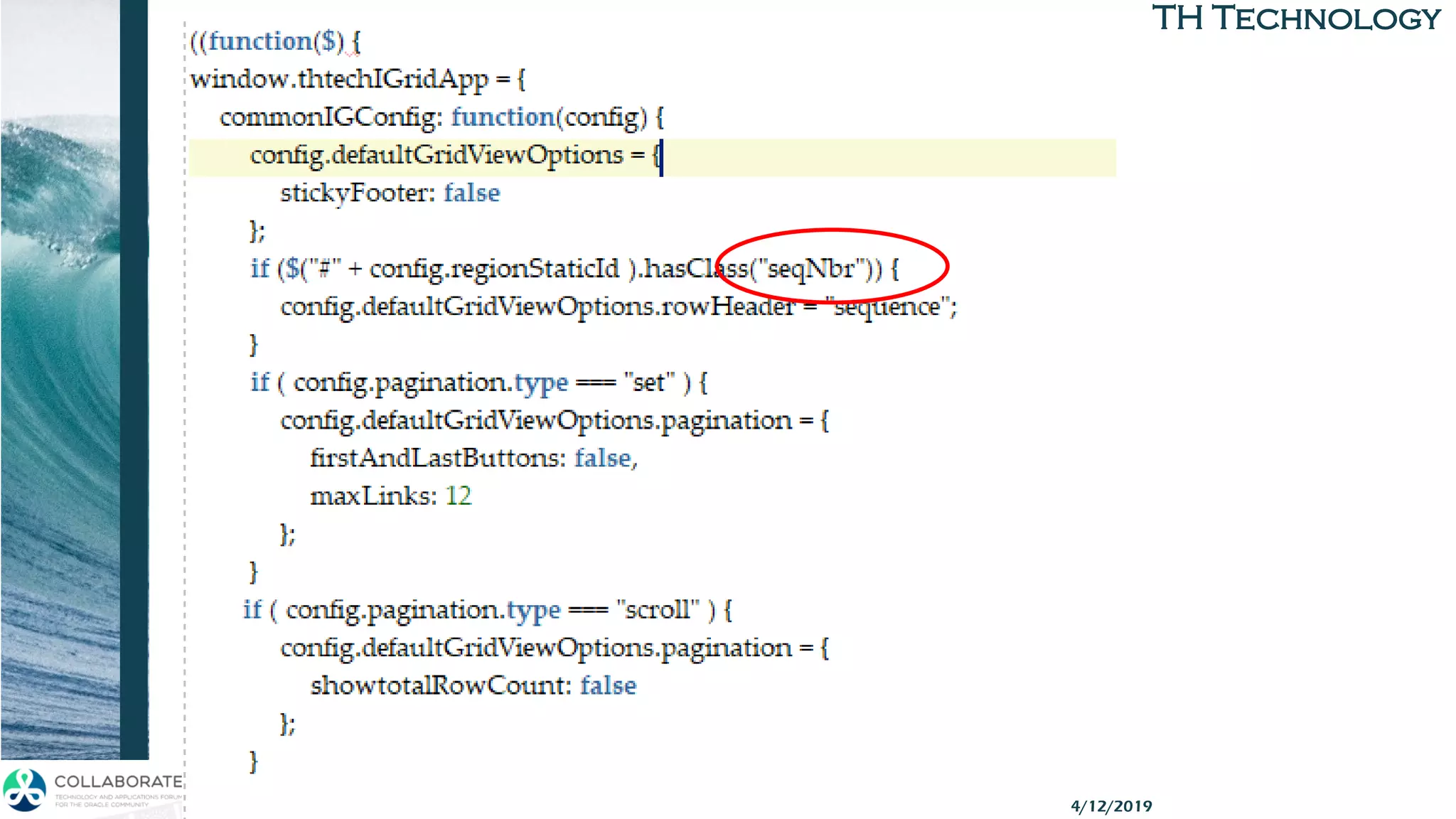The image size is (1456, 819).
Task: Click the pagination.type === "scroll" condition
Action: coord(488,610)
